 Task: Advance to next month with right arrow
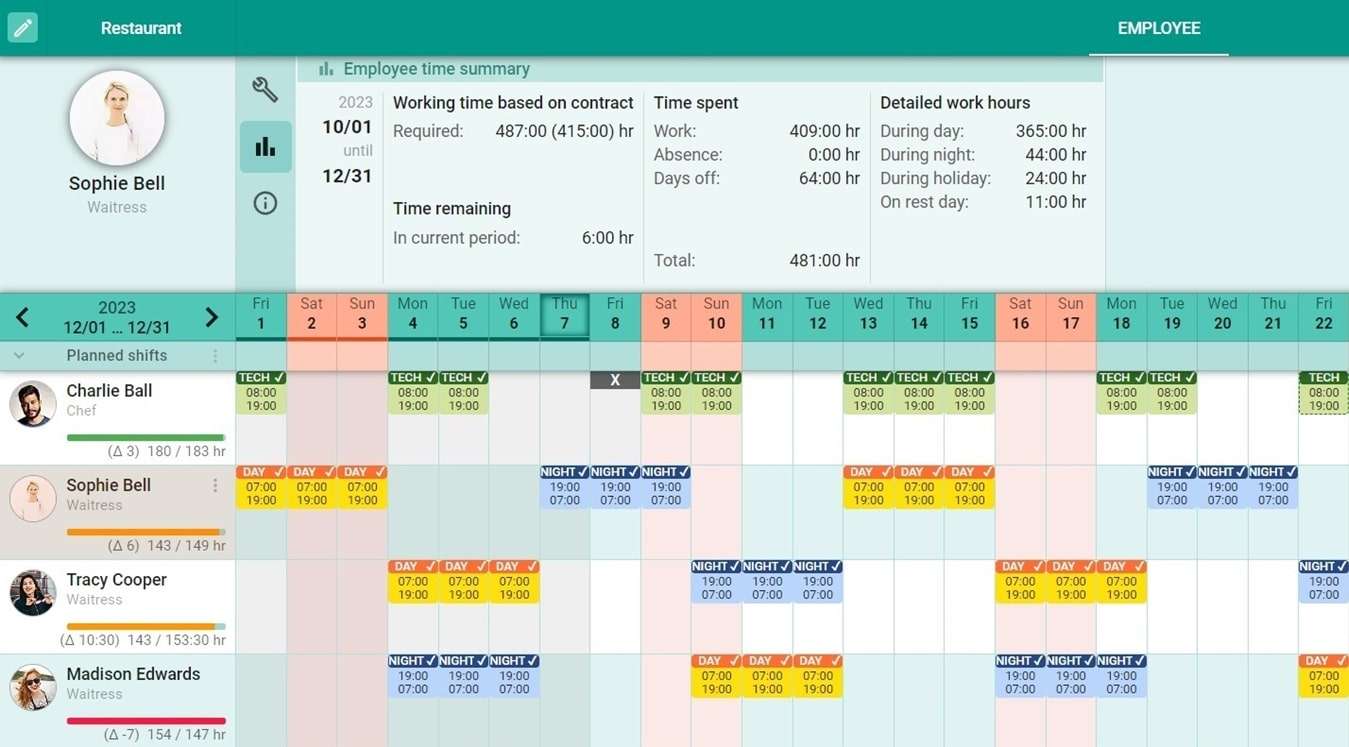click(211, 318)
